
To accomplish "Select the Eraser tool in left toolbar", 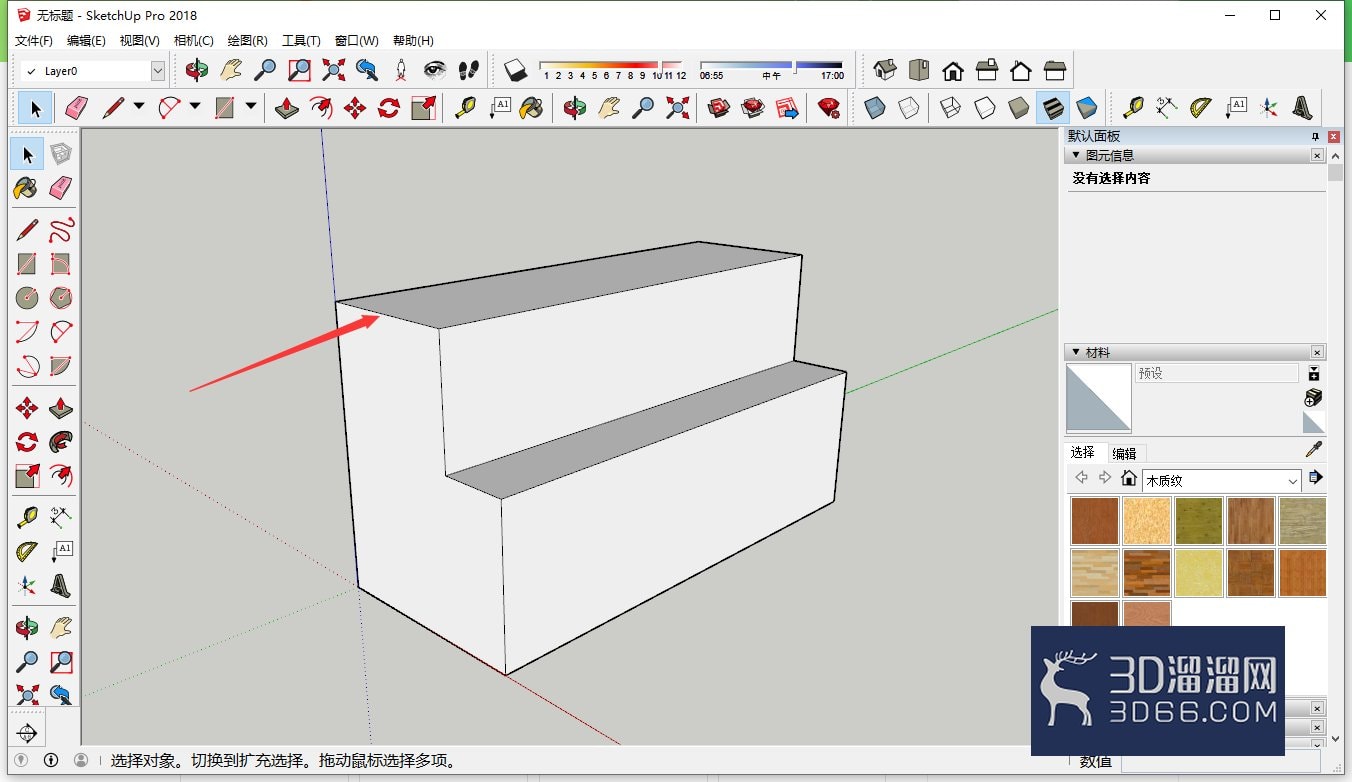I will click(61, 187).
